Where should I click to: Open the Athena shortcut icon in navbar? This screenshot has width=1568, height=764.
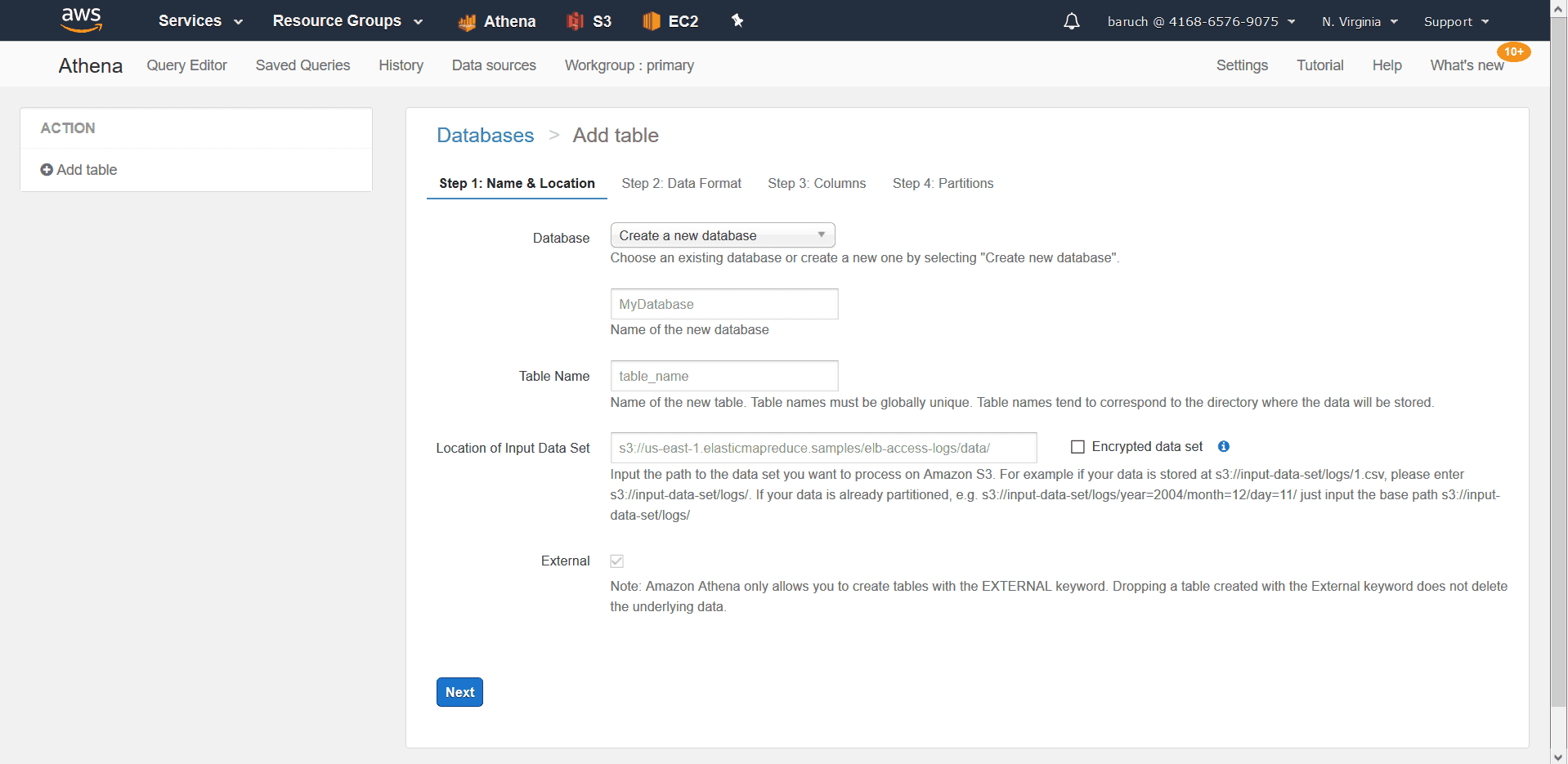click(x=467, y=22)
